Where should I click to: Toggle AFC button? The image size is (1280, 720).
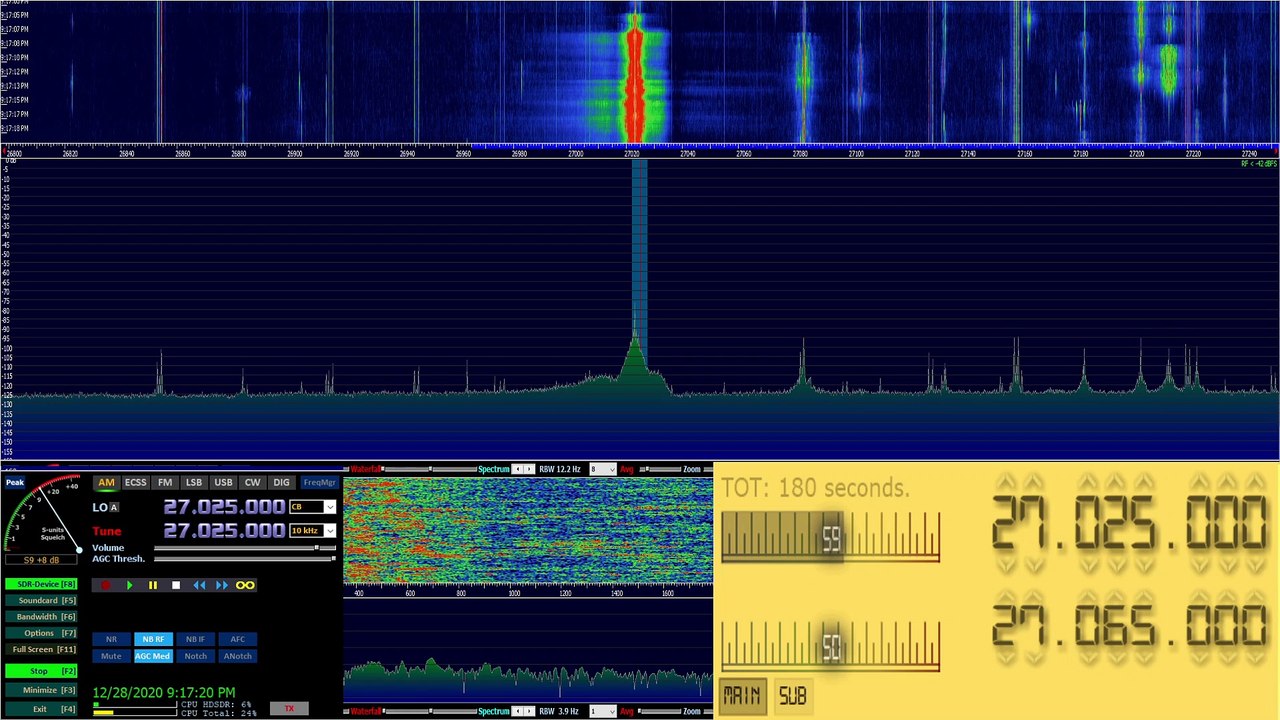(x=237, y=639)
